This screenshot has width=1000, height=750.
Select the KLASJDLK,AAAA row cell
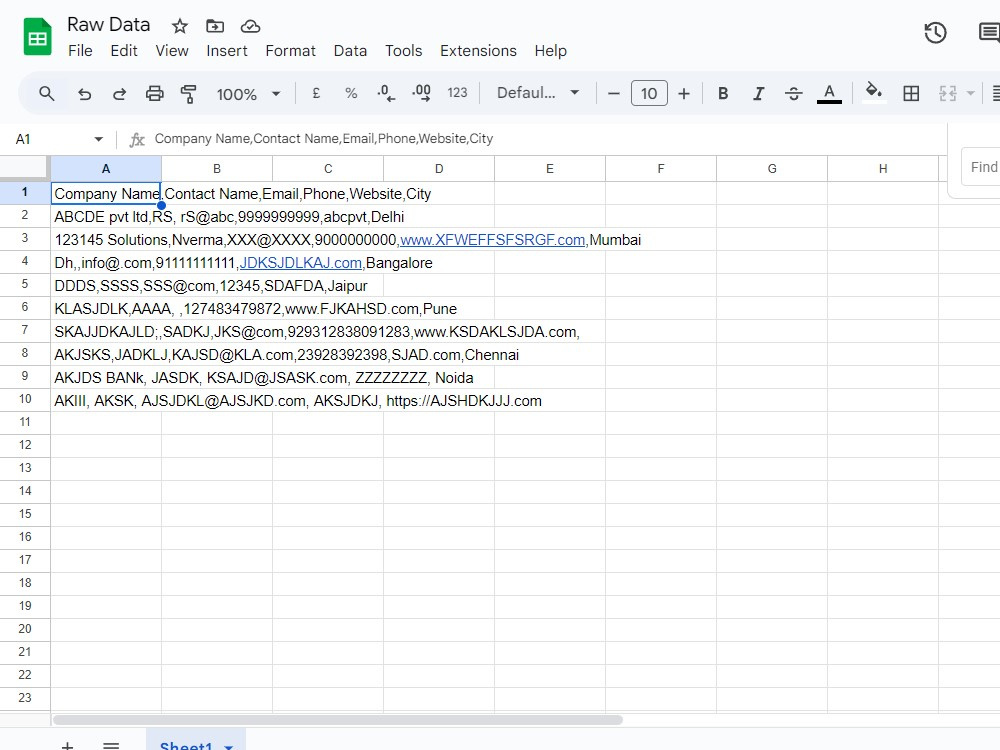[x=106, y=309]
